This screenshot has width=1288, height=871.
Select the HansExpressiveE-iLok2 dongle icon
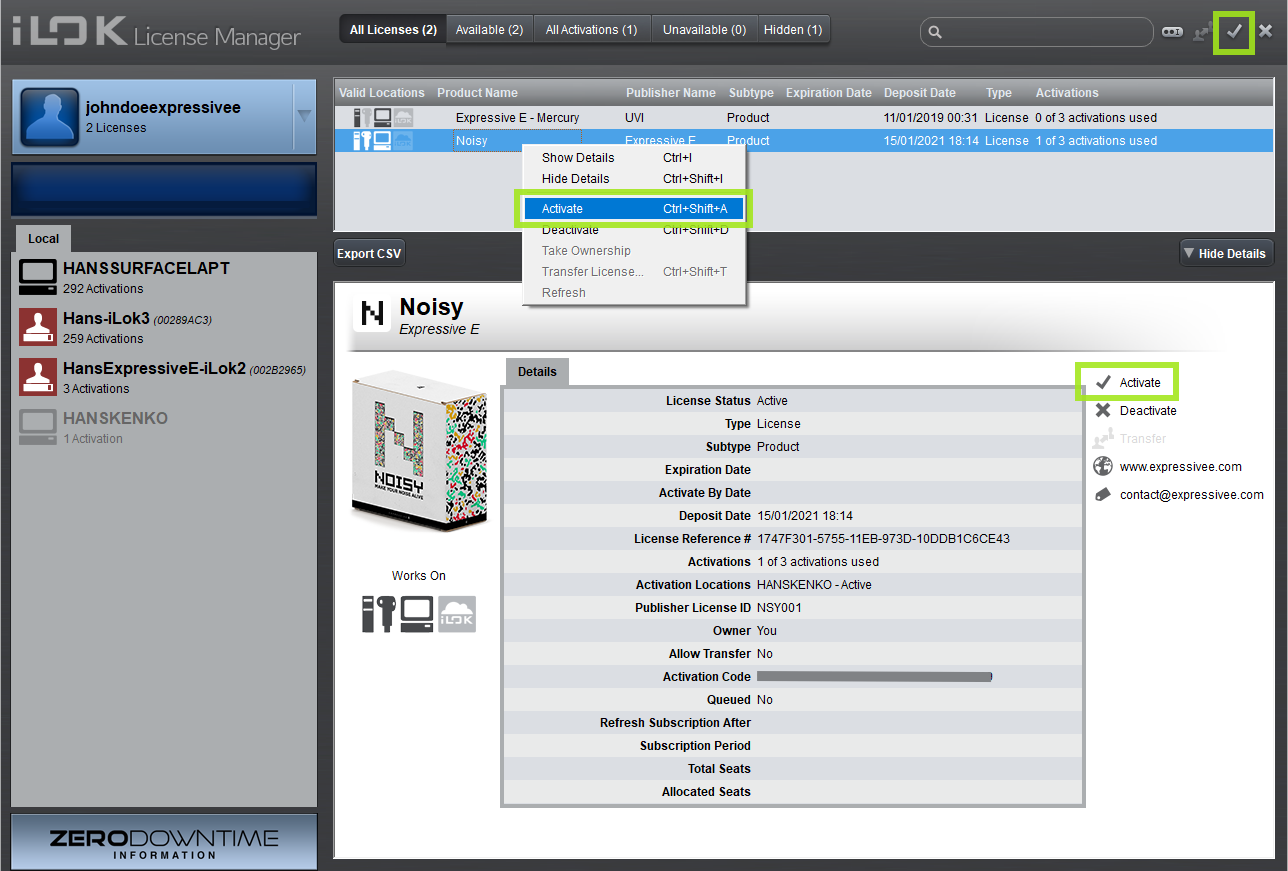pyautogui.click(x=38, y=377)
